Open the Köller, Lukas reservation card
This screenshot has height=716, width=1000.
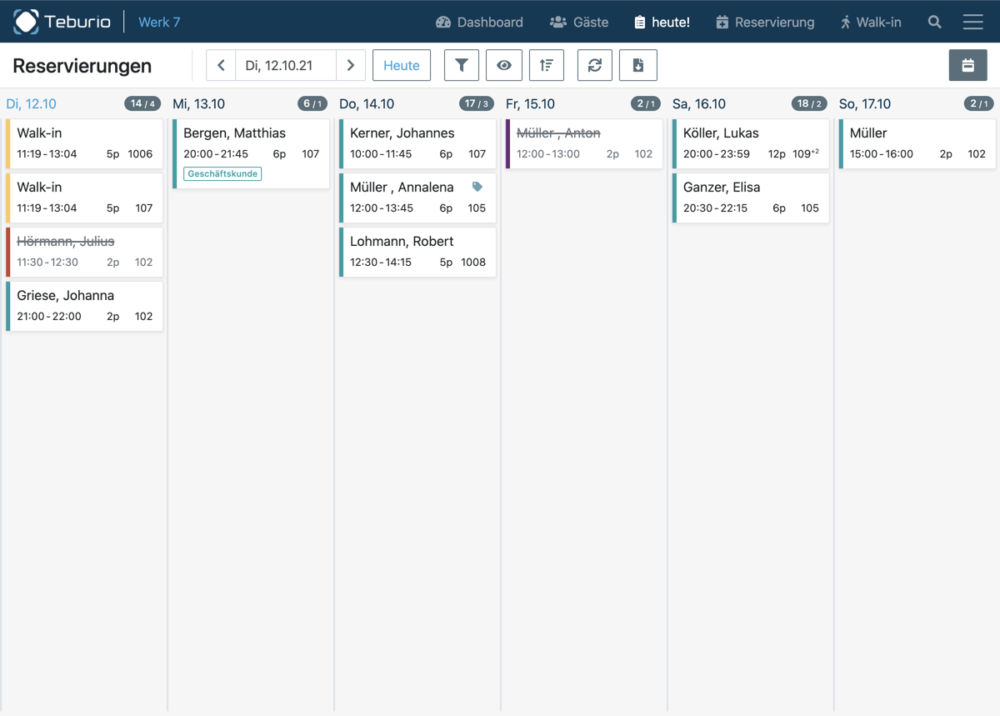click(x=751, y=143)
